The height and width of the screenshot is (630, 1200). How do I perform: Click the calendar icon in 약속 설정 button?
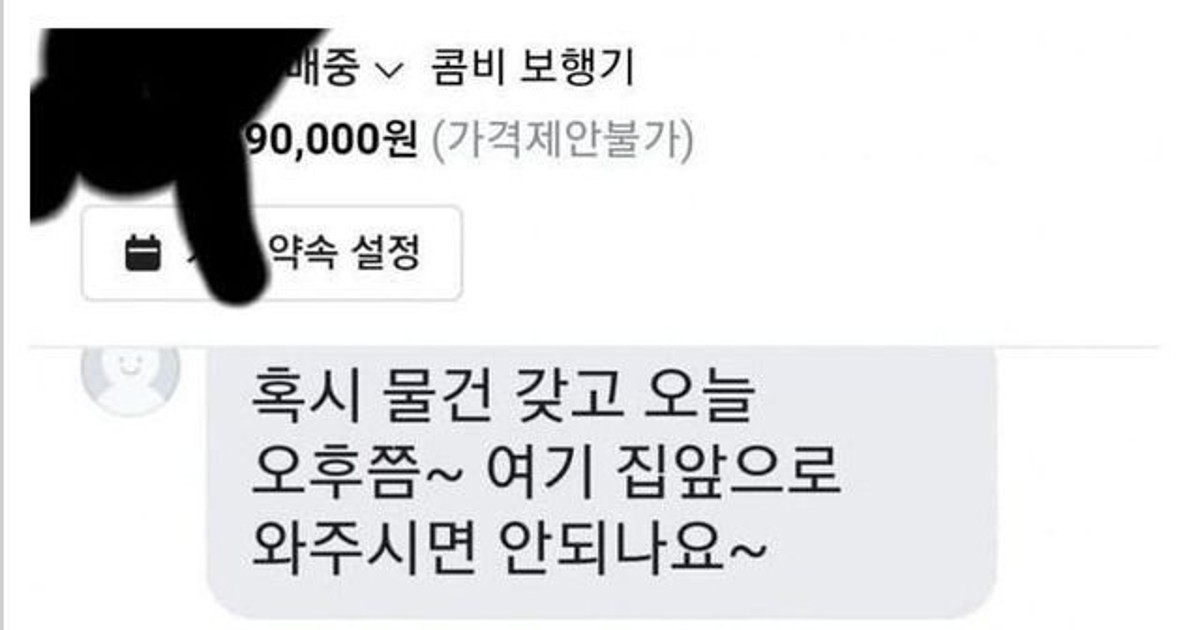pyautogui.click(x=143, y=252)
